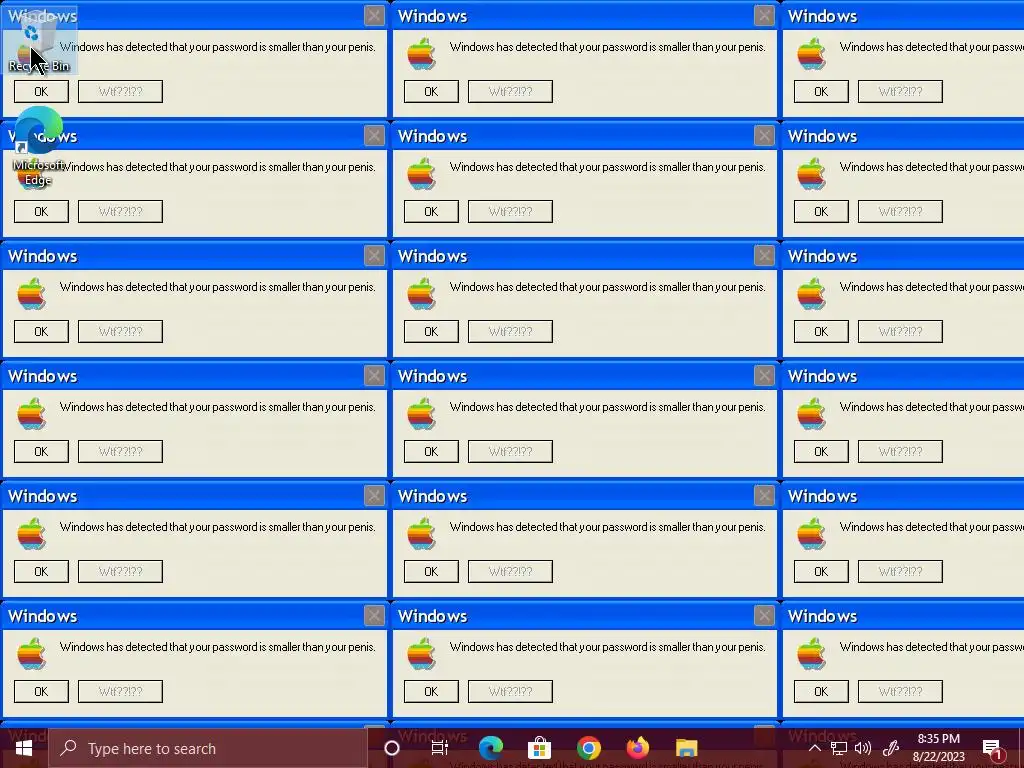
Task: Open the notification center with 1 badge
Action: (993, 749)
